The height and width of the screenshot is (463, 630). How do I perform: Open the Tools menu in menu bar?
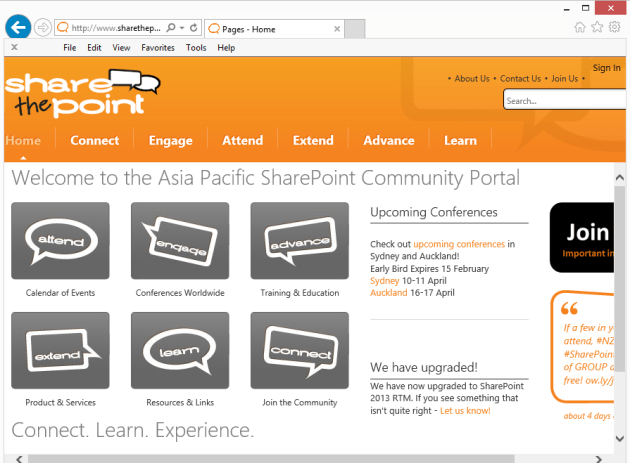pyautogui.click(x=196, y=47)
